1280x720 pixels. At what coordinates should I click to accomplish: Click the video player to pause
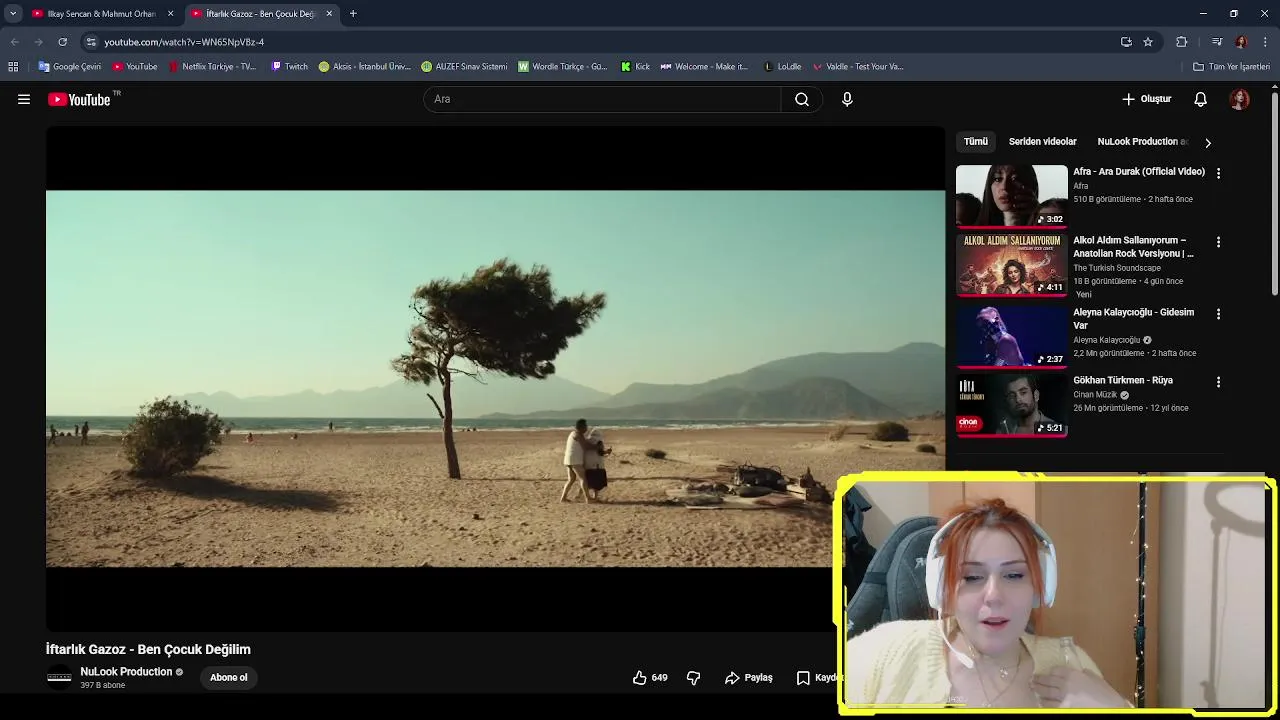point(495,378)
